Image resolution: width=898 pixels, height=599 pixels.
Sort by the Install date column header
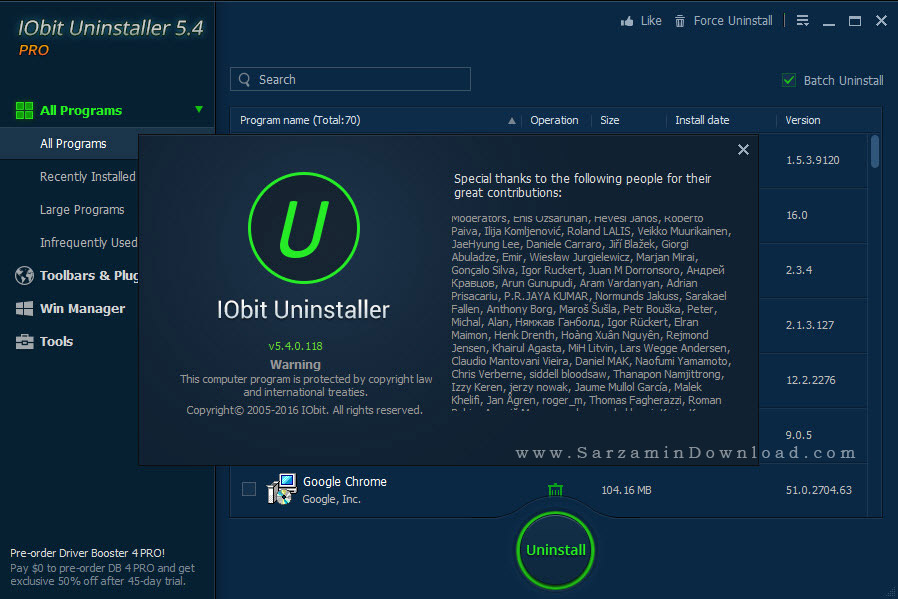click(x=702, y=120)
